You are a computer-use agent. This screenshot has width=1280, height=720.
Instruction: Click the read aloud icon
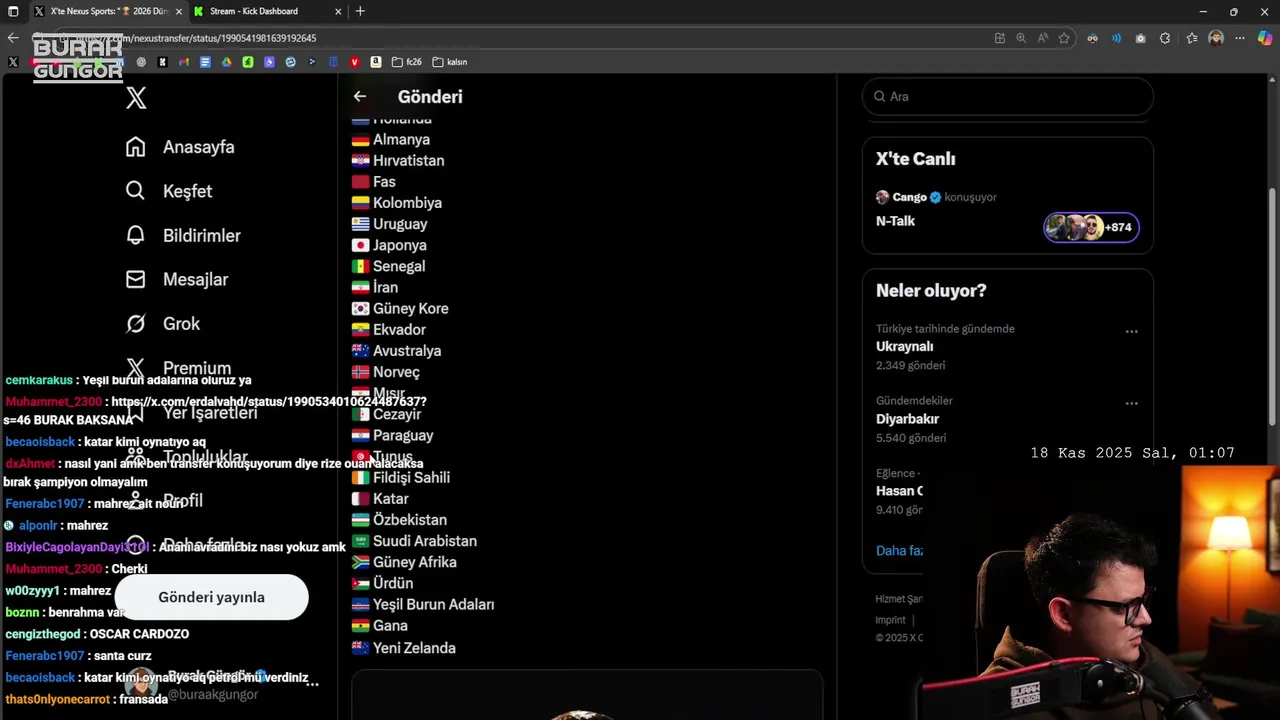[1042, 38]
